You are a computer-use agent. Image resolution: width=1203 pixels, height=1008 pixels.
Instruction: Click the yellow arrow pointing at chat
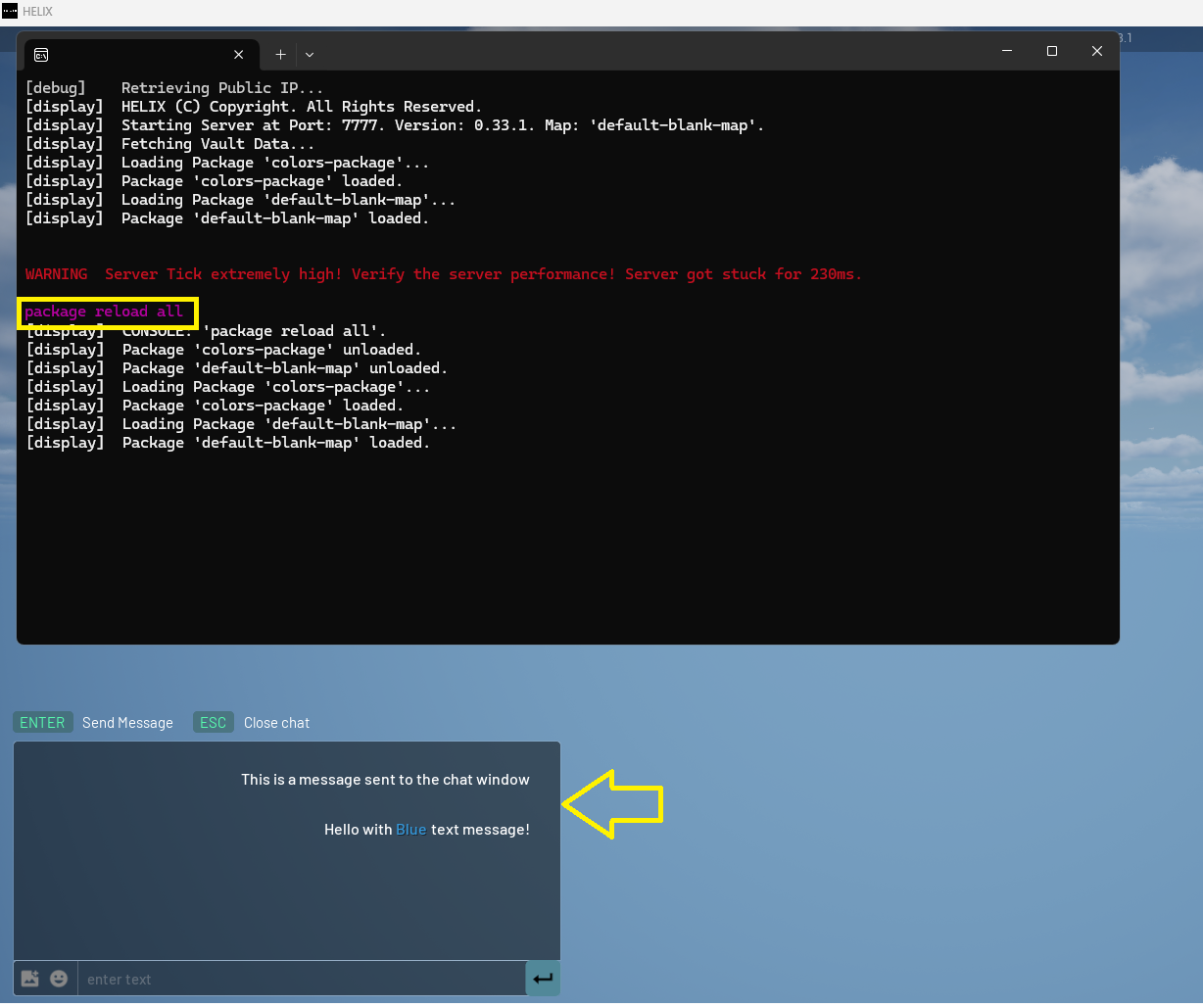tap(614, 803)
